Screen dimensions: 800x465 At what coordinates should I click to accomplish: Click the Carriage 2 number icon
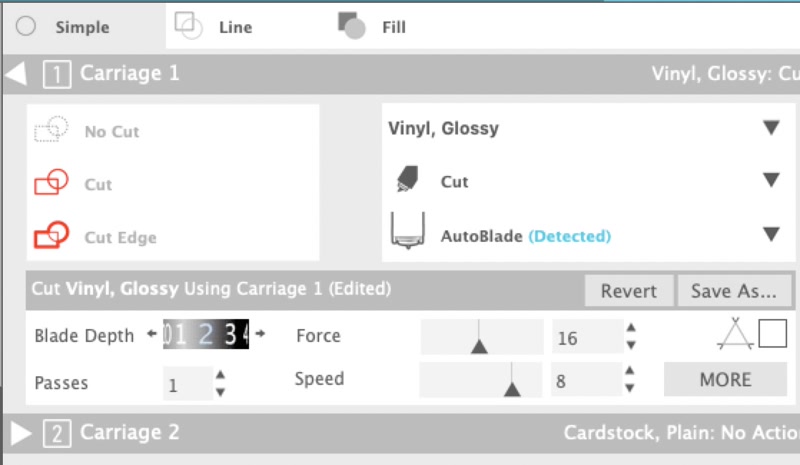click(57, 433)
